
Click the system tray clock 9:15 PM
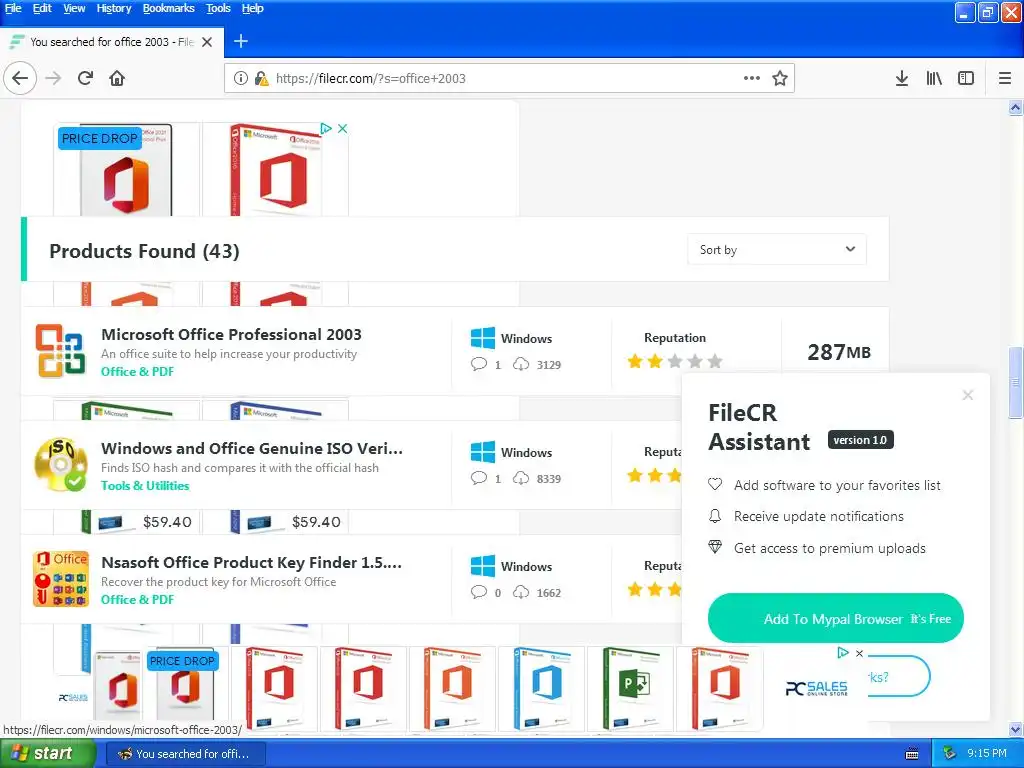pos(987,753)
